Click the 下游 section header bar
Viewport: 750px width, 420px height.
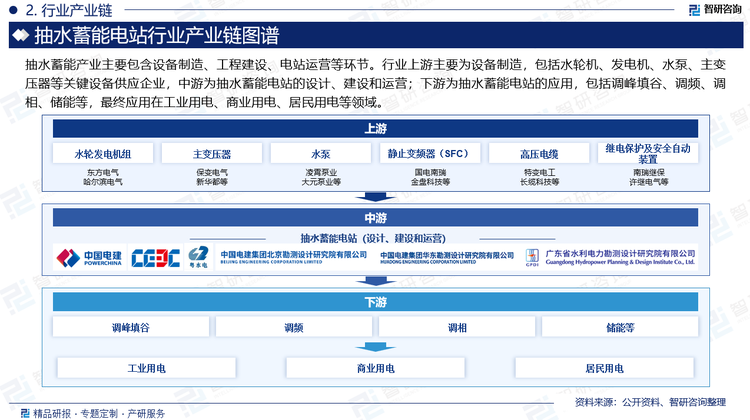pyautogui.click(x=375, y=302)
